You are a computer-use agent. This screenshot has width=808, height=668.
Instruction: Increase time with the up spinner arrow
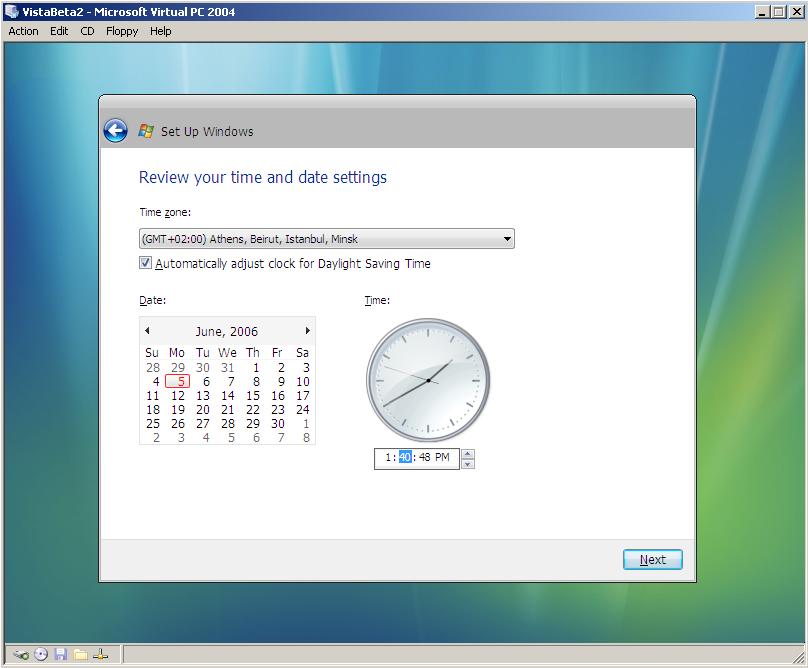coord(467,454)
